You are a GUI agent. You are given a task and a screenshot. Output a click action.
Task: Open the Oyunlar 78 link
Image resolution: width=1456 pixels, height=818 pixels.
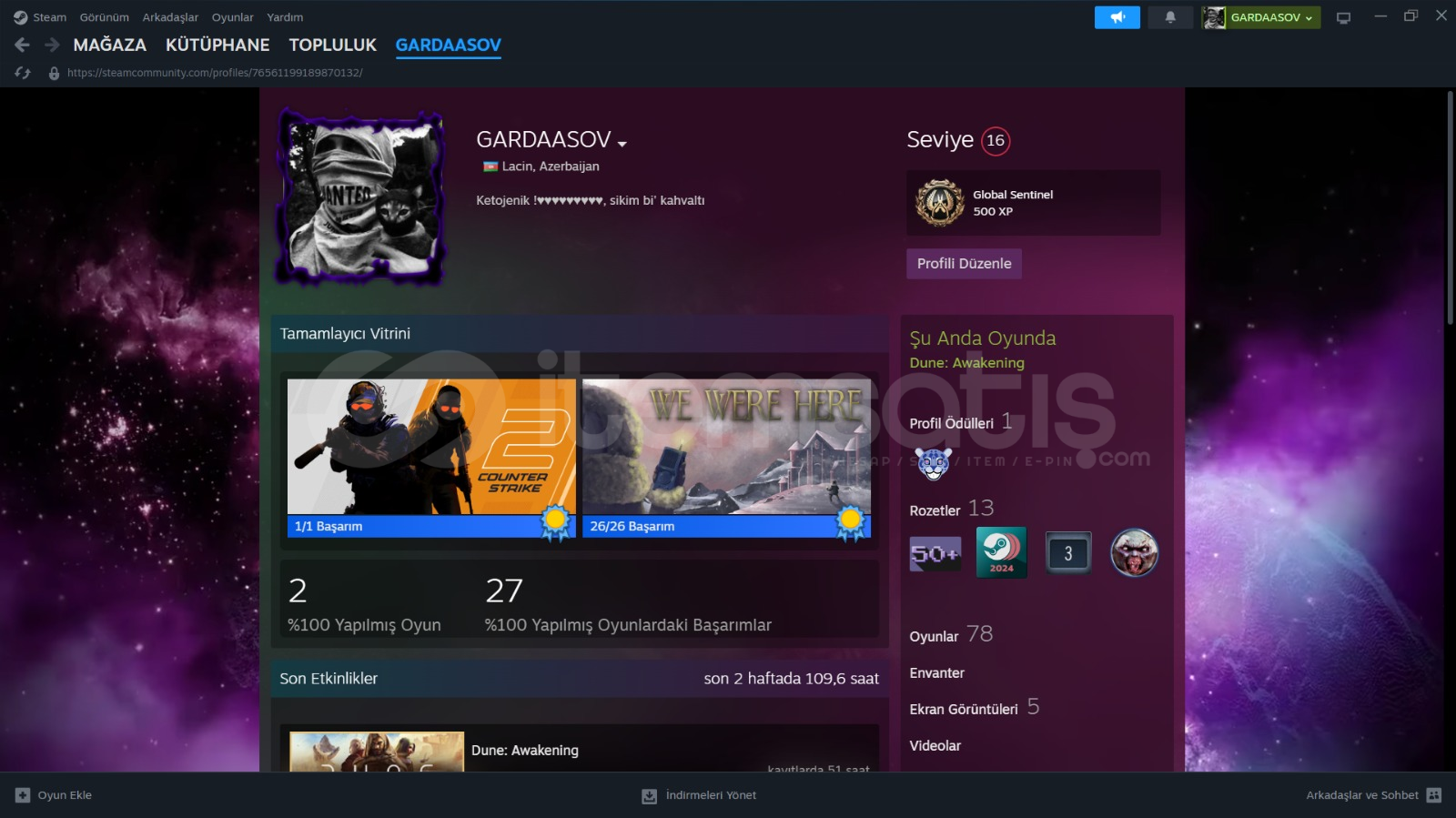click(x=951, y=634)
